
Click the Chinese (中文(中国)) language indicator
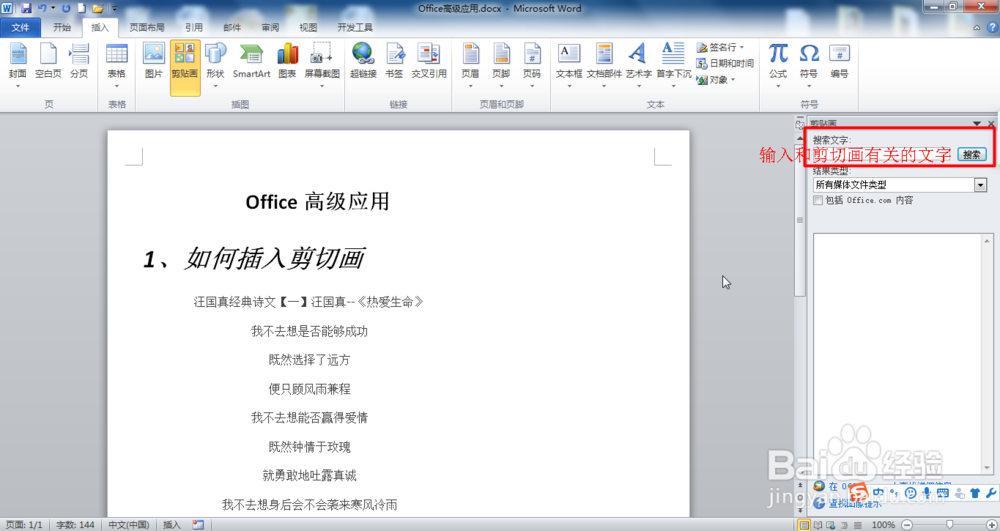tap(128, 525)
